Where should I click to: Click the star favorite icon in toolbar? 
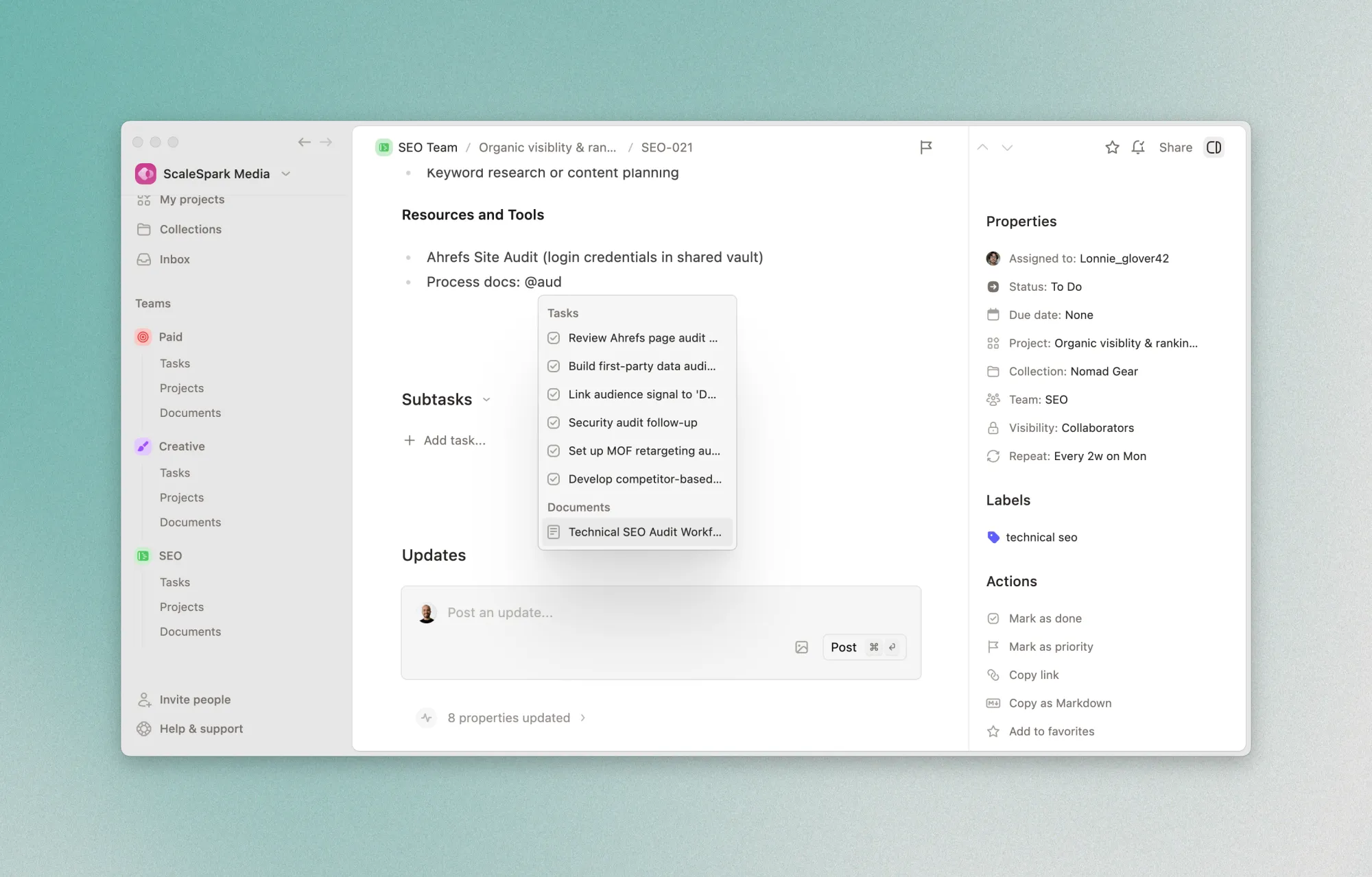pos(1112,147)
